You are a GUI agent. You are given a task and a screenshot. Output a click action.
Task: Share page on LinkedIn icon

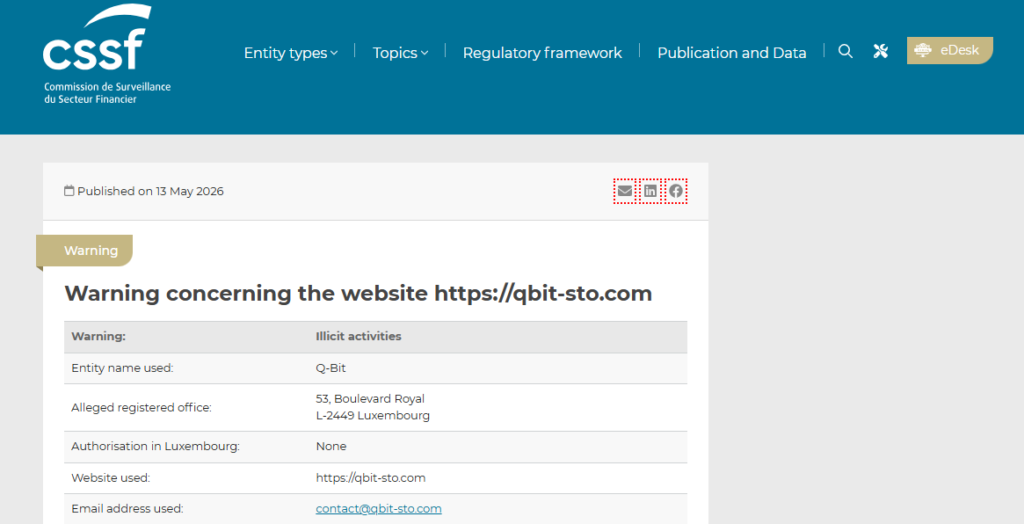[650, 191]
